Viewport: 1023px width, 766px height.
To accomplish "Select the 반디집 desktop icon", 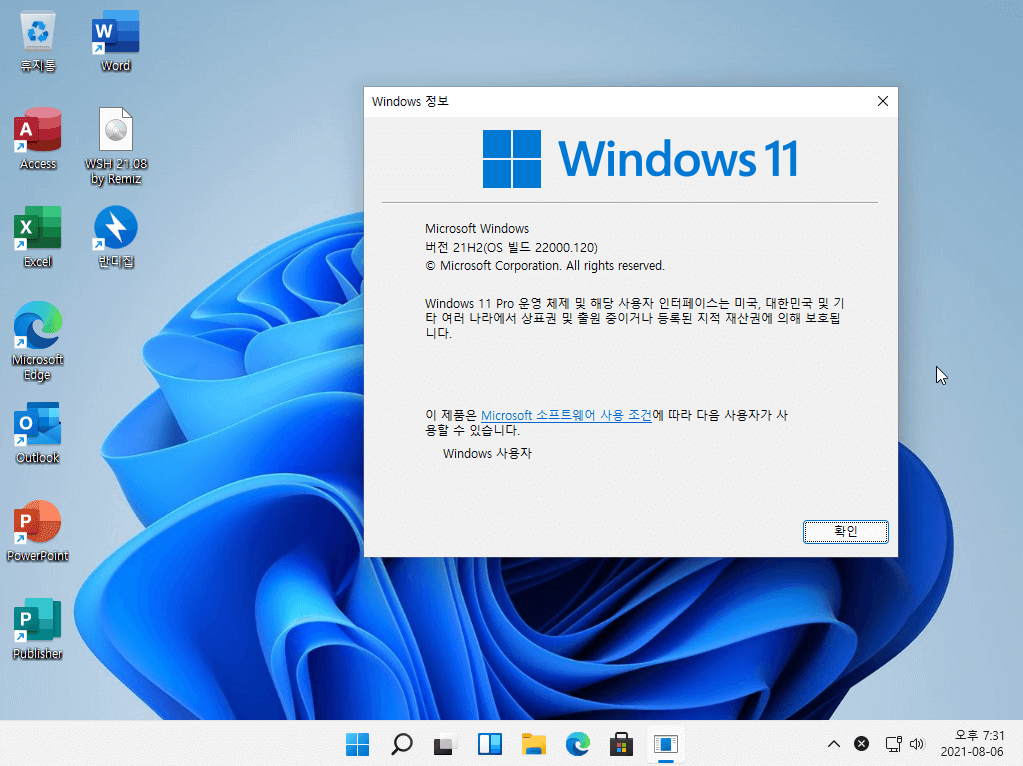I will tap(115, 237).
